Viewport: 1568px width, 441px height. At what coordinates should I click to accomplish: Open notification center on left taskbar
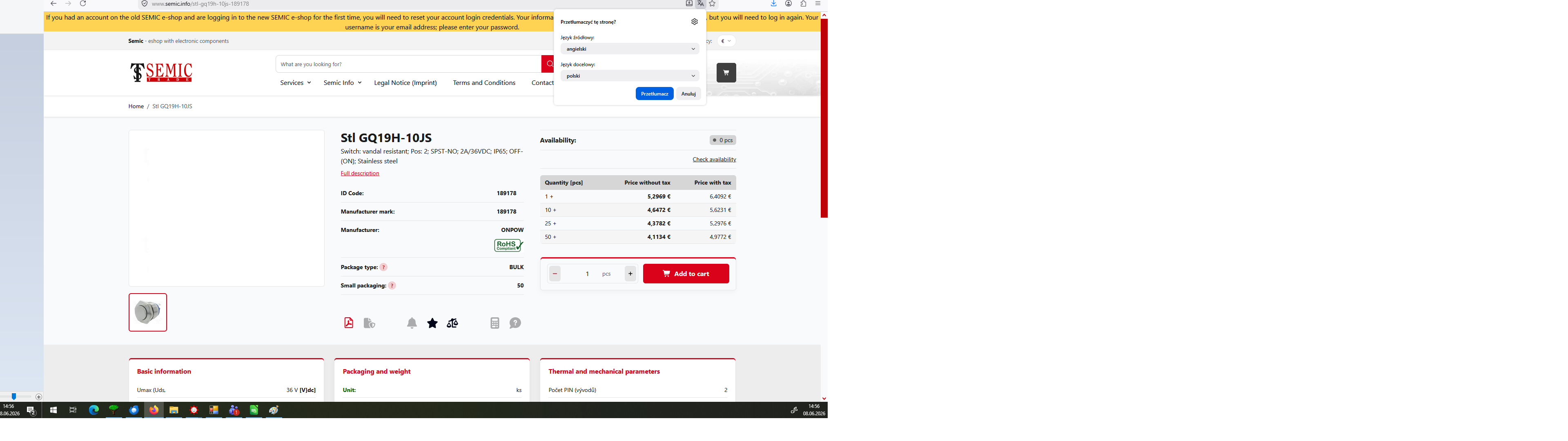pos(31,410)
